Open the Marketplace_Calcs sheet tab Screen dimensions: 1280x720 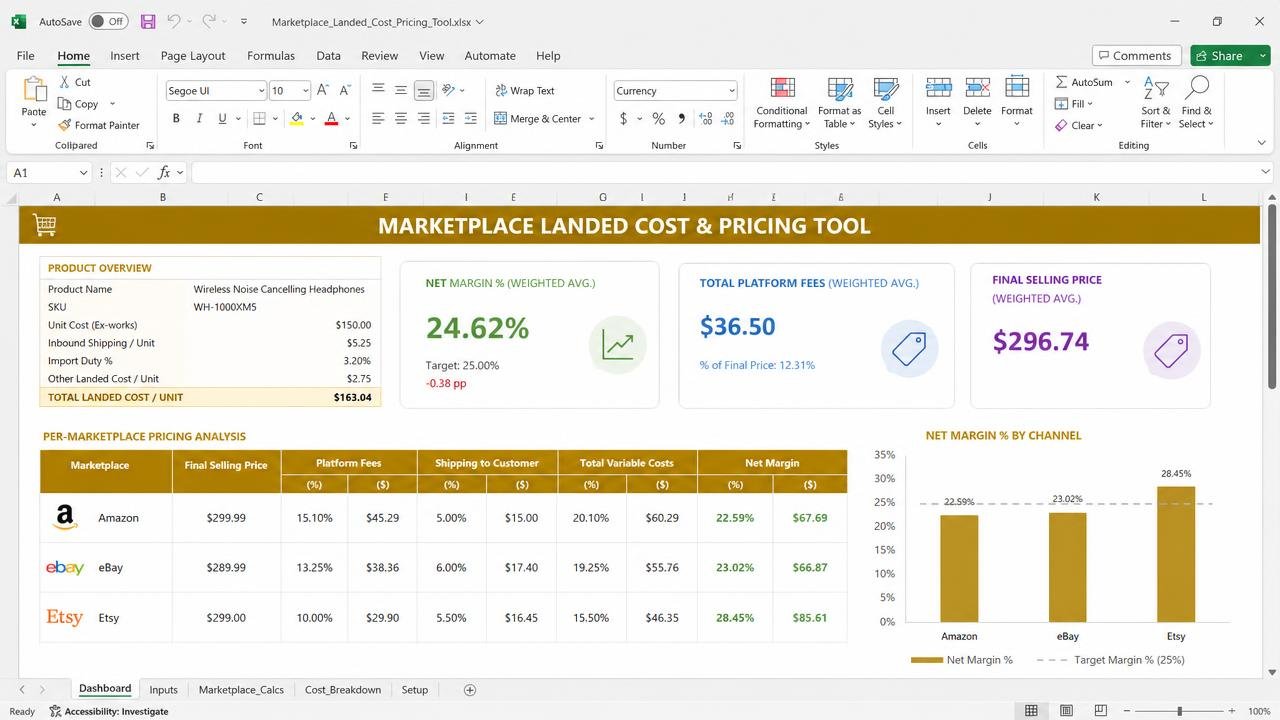[241, 690]
